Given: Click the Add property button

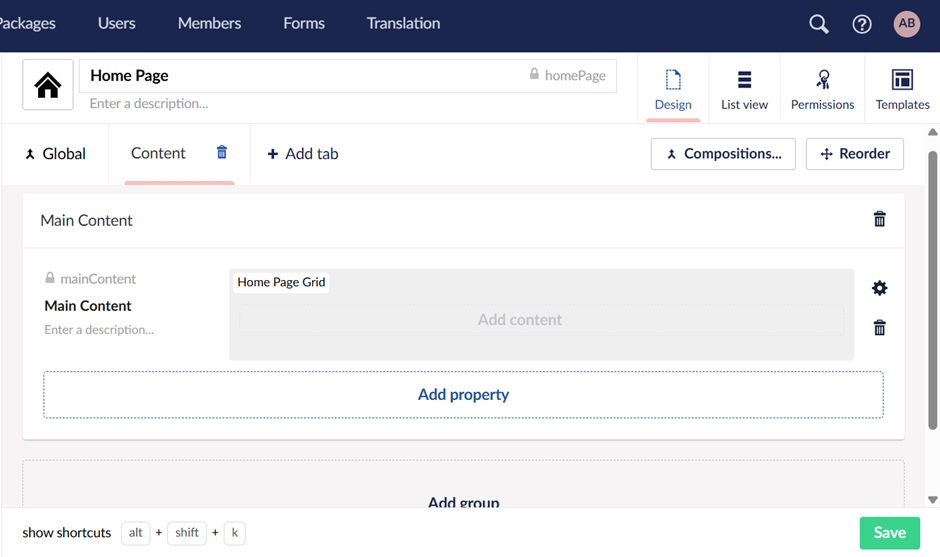Looking at the screenshot, I should 463,395.
